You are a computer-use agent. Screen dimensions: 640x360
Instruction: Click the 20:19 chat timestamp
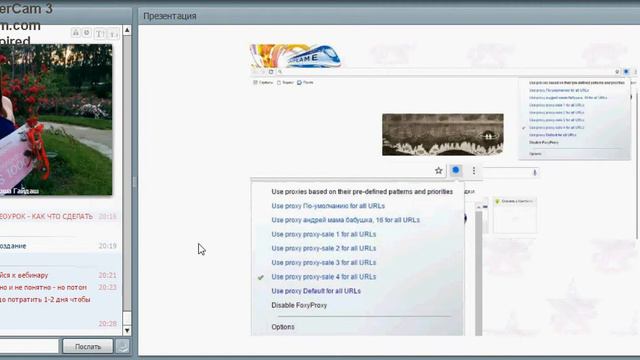107,246
